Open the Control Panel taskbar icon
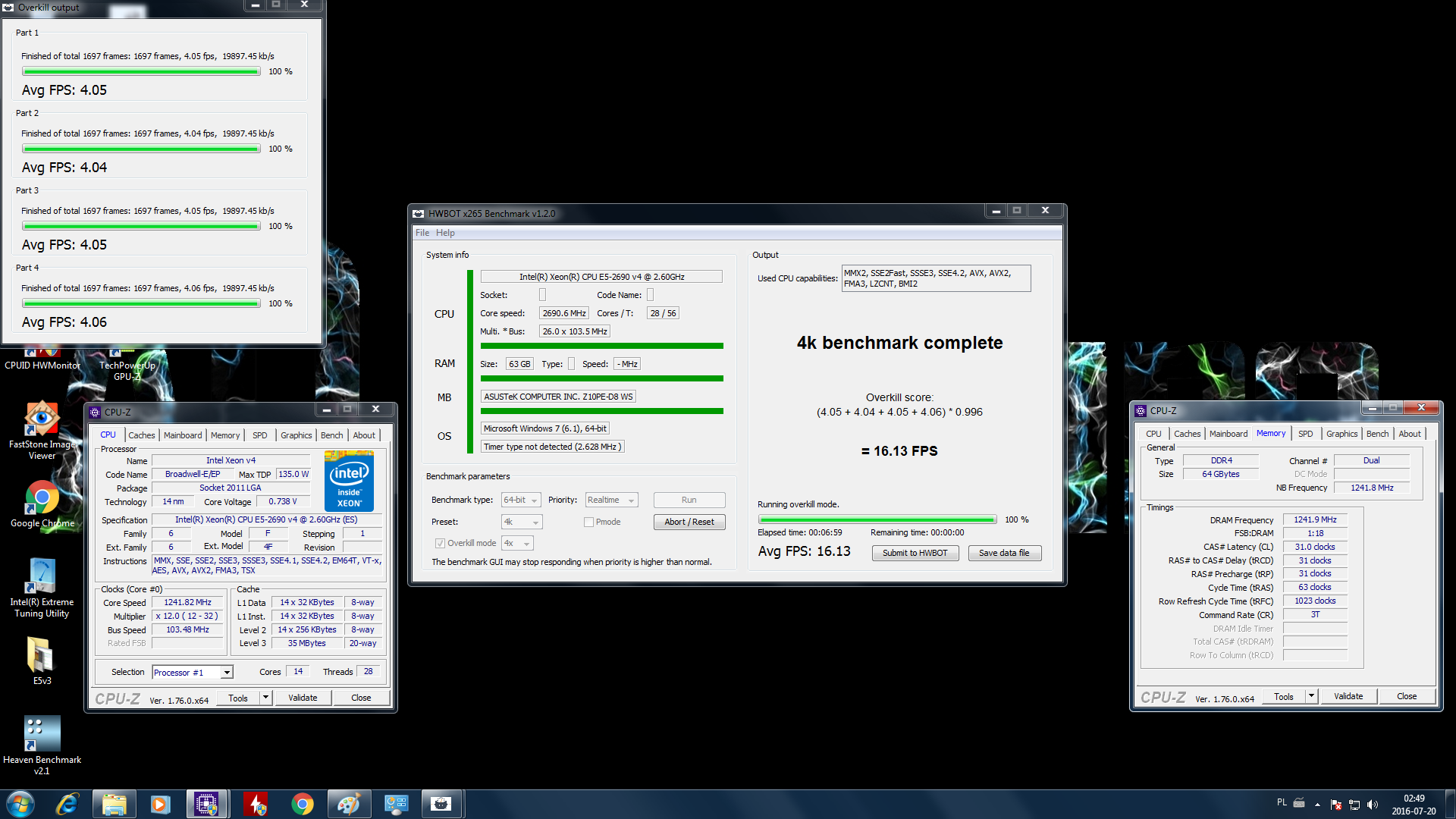Screen dimensions: 1456x819 point(396,804)
